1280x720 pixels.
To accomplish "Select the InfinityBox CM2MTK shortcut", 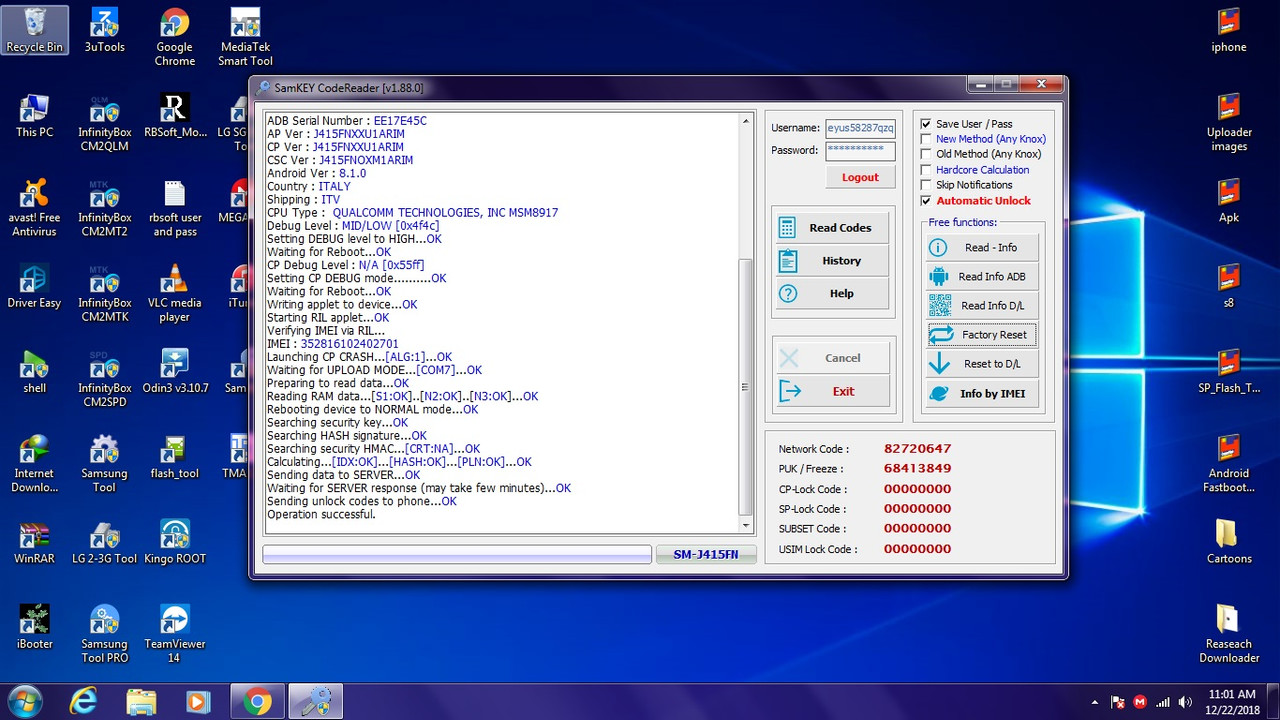I will (105, 293).
